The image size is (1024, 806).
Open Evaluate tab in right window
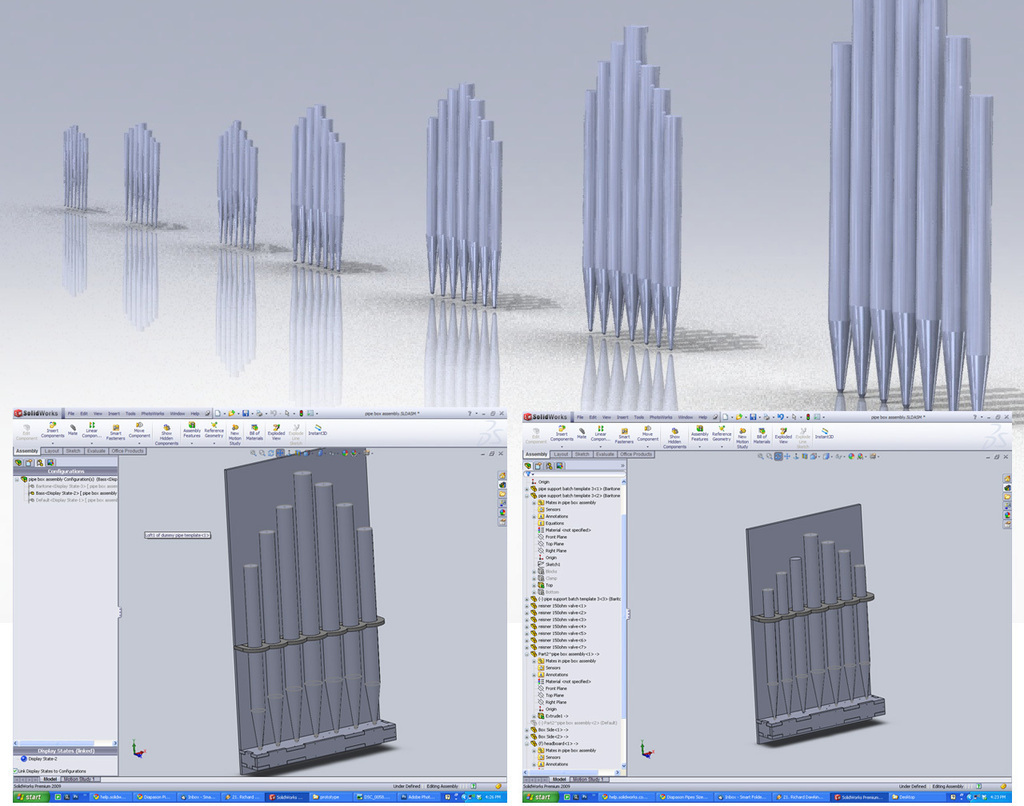click(x=605, y=454)
